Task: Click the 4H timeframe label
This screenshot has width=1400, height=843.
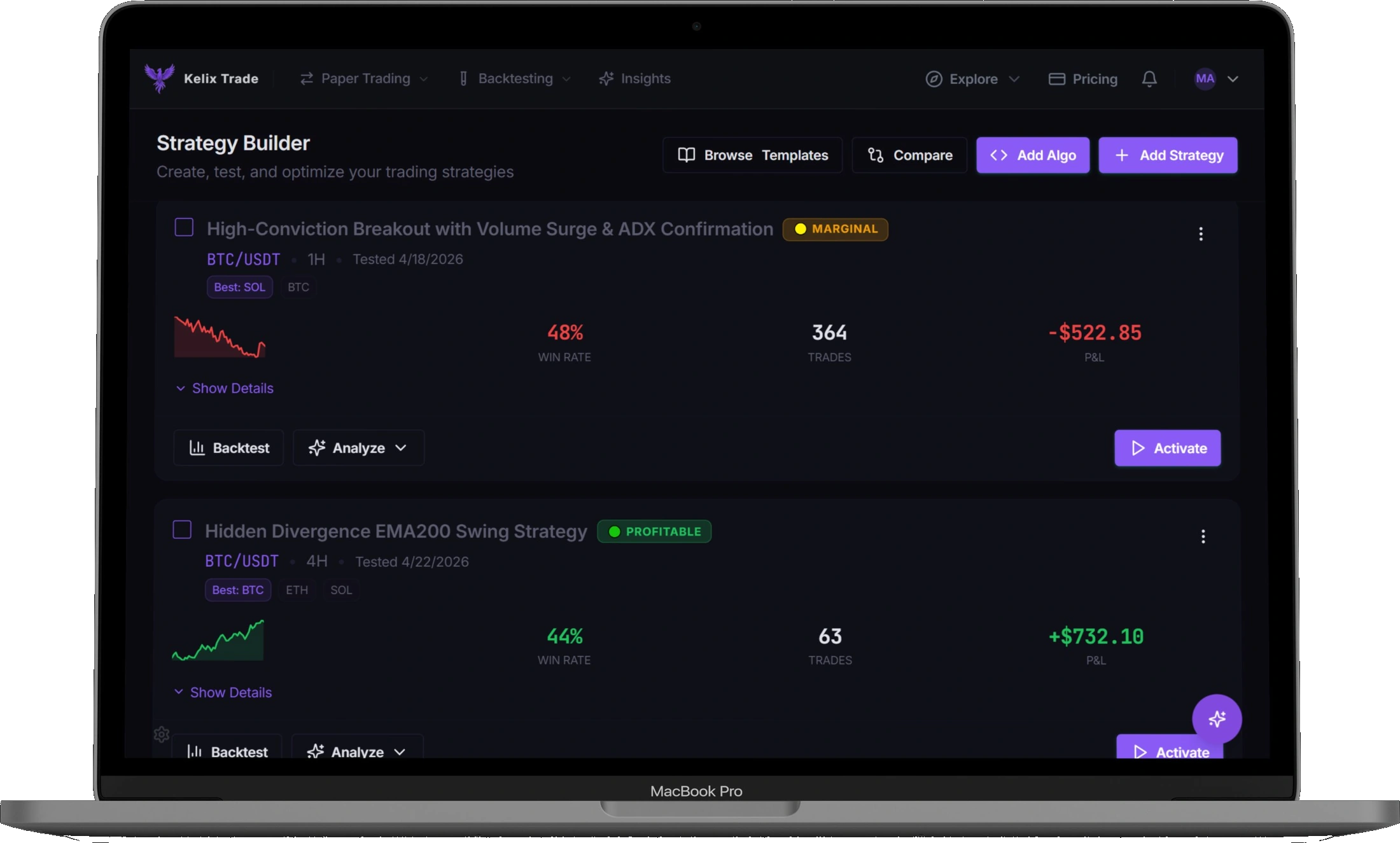Action: coord(317,561)
